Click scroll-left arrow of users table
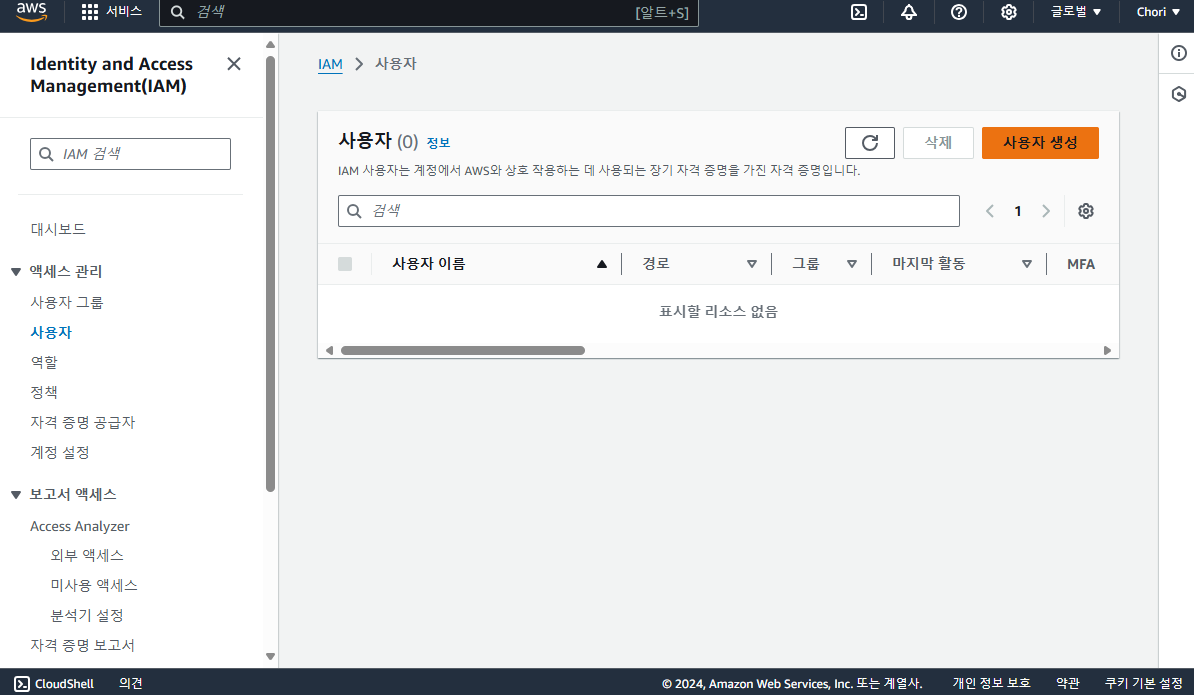 pyautogui.click(x=329, y=351)
